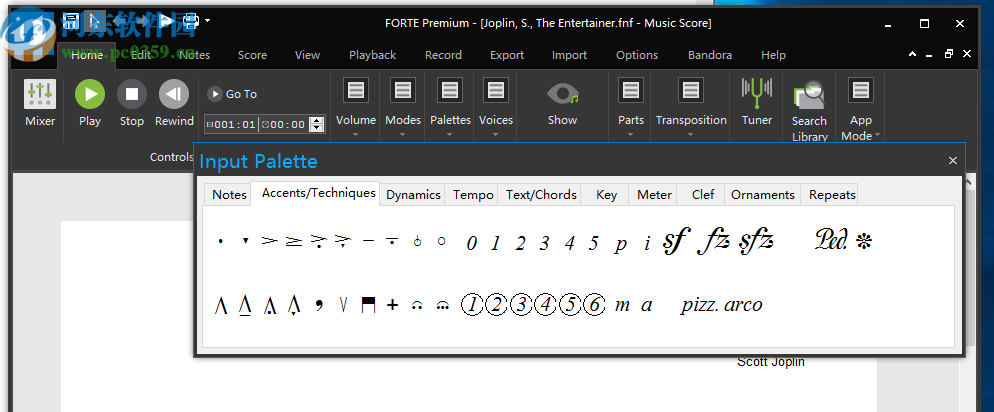Select the plus sign technique symbol
Viewport: 994px width, 412px height.
(392, 305)
